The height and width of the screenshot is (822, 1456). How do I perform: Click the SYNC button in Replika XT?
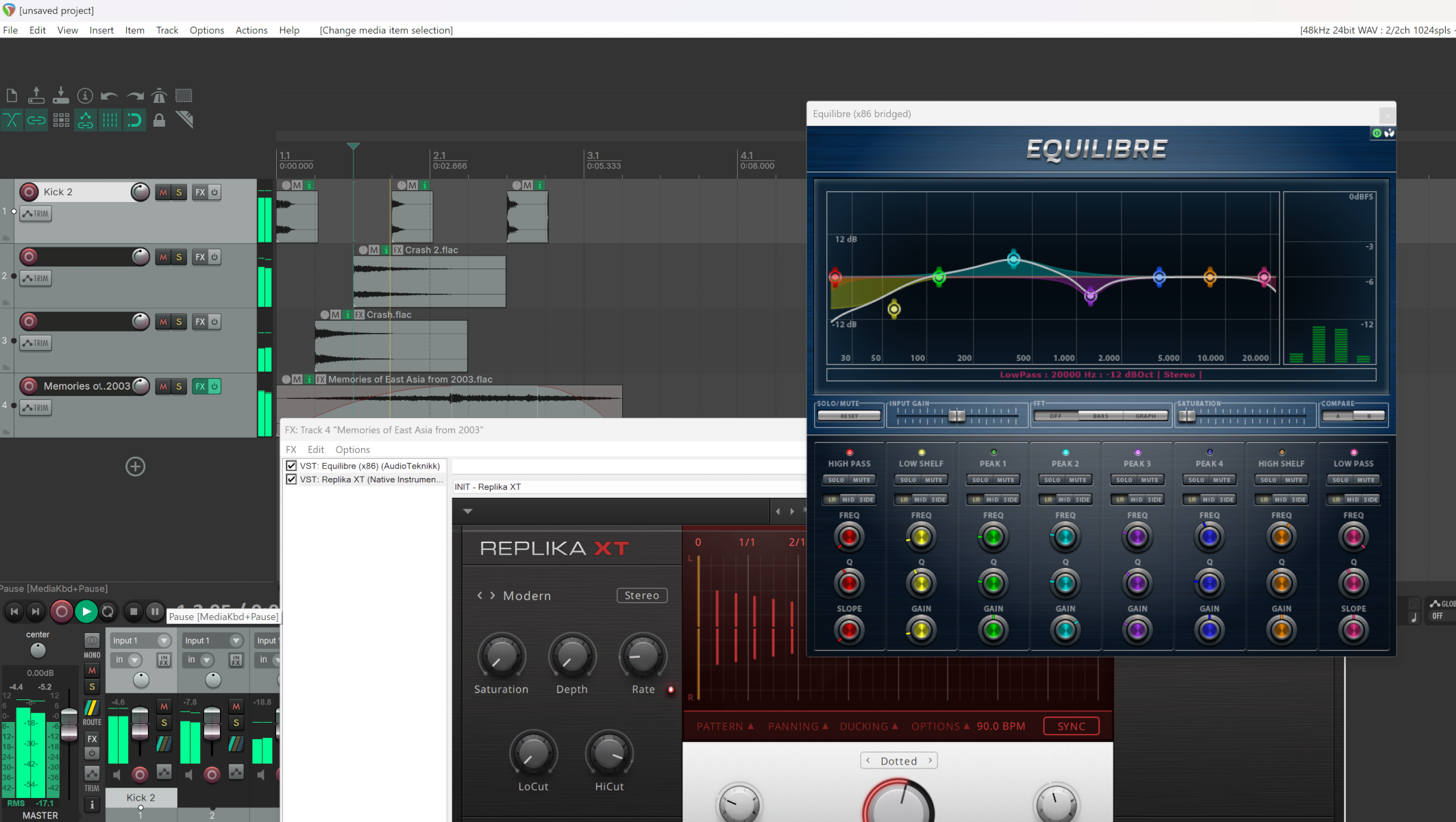pos(1071,726)
